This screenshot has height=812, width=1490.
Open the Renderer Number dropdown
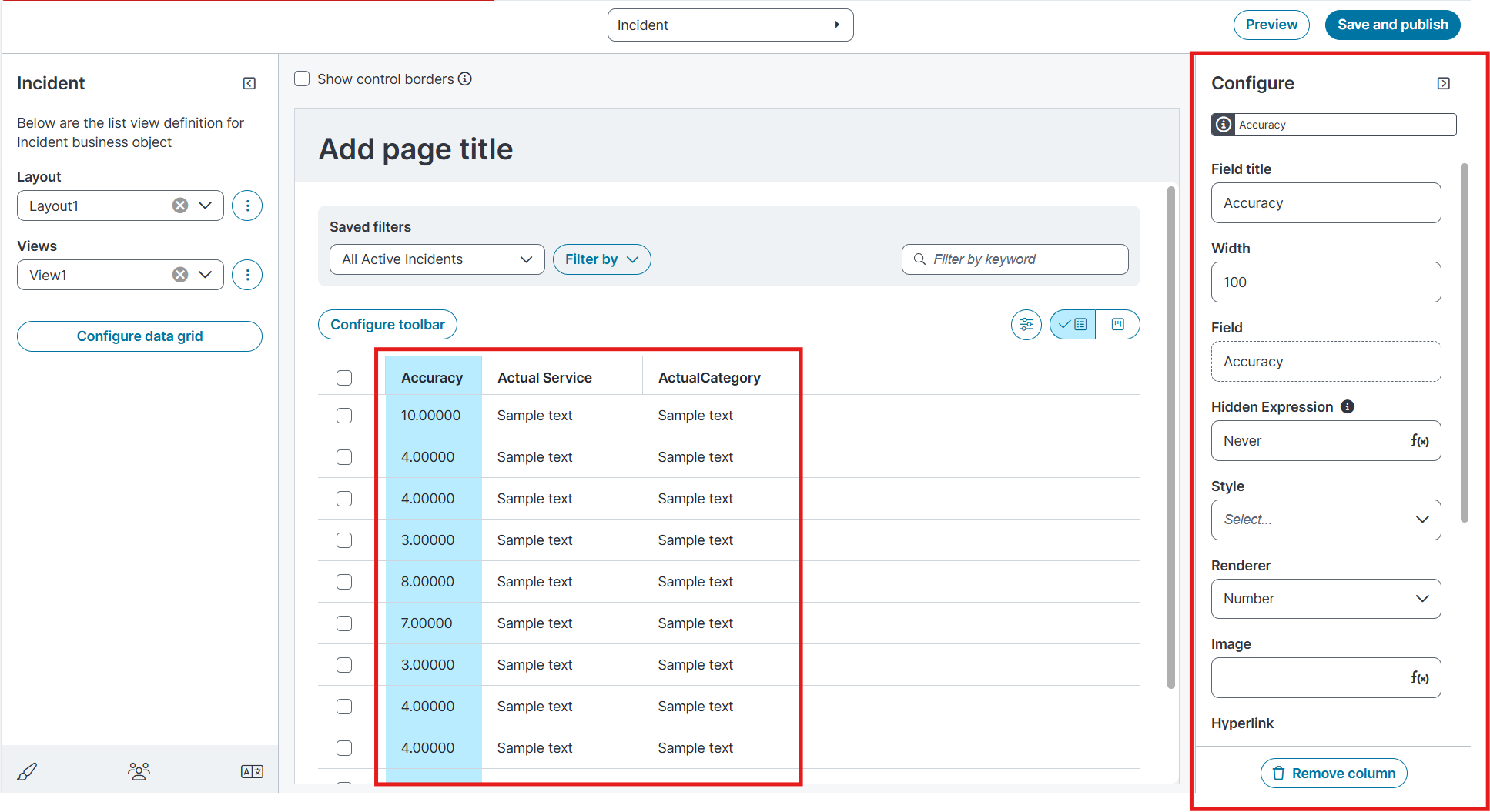pos(1325,599)
